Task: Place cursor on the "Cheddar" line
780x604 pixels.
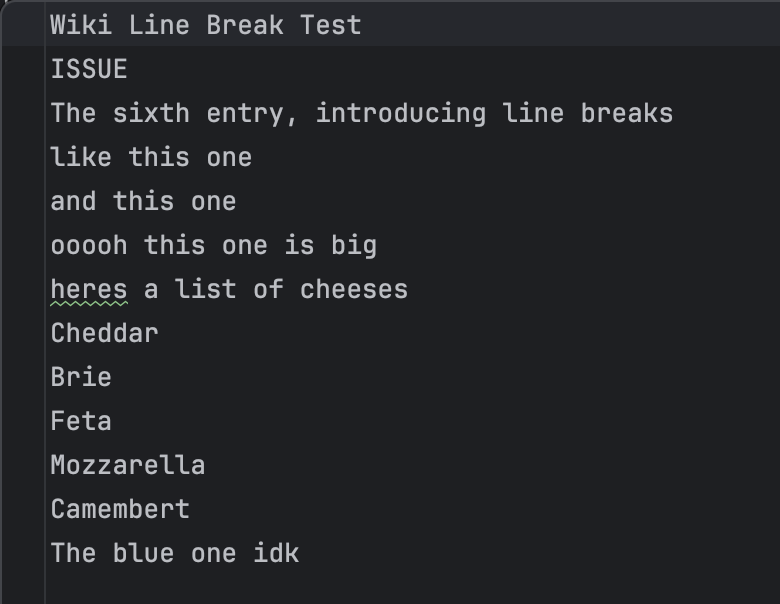Action: coord(104,333)
